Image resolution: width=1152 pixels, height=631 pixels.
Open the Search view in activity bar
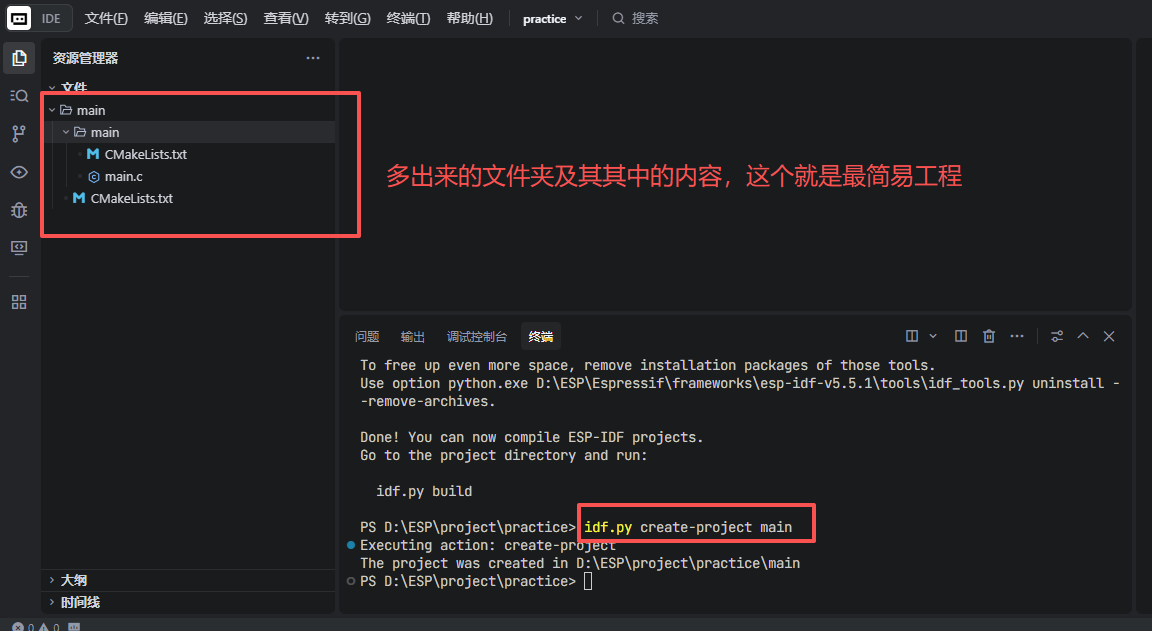coord(19,95)
